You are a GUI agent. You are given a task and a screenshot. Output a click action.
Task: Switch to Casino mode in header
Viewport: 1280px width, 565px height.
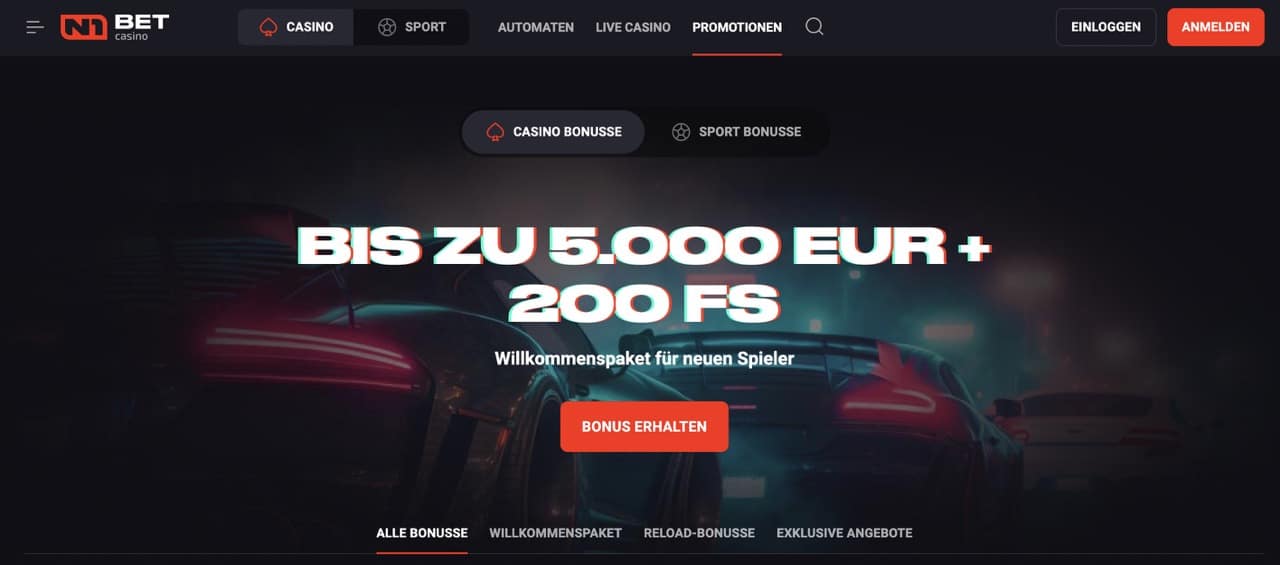point(296,27)
